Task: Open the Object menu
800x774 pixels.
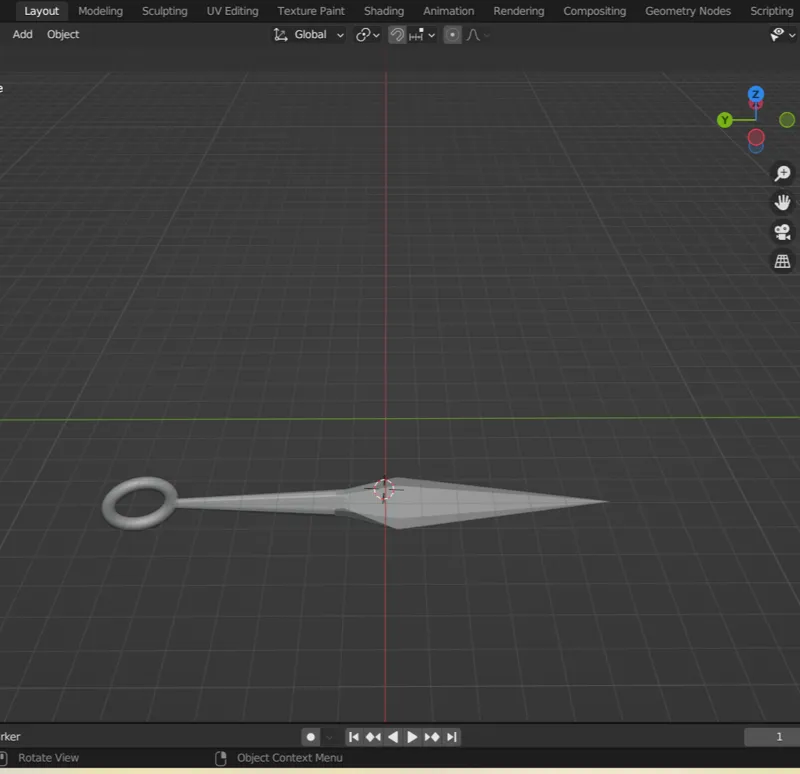Action: pyautogui.click(x=63, y=35)
